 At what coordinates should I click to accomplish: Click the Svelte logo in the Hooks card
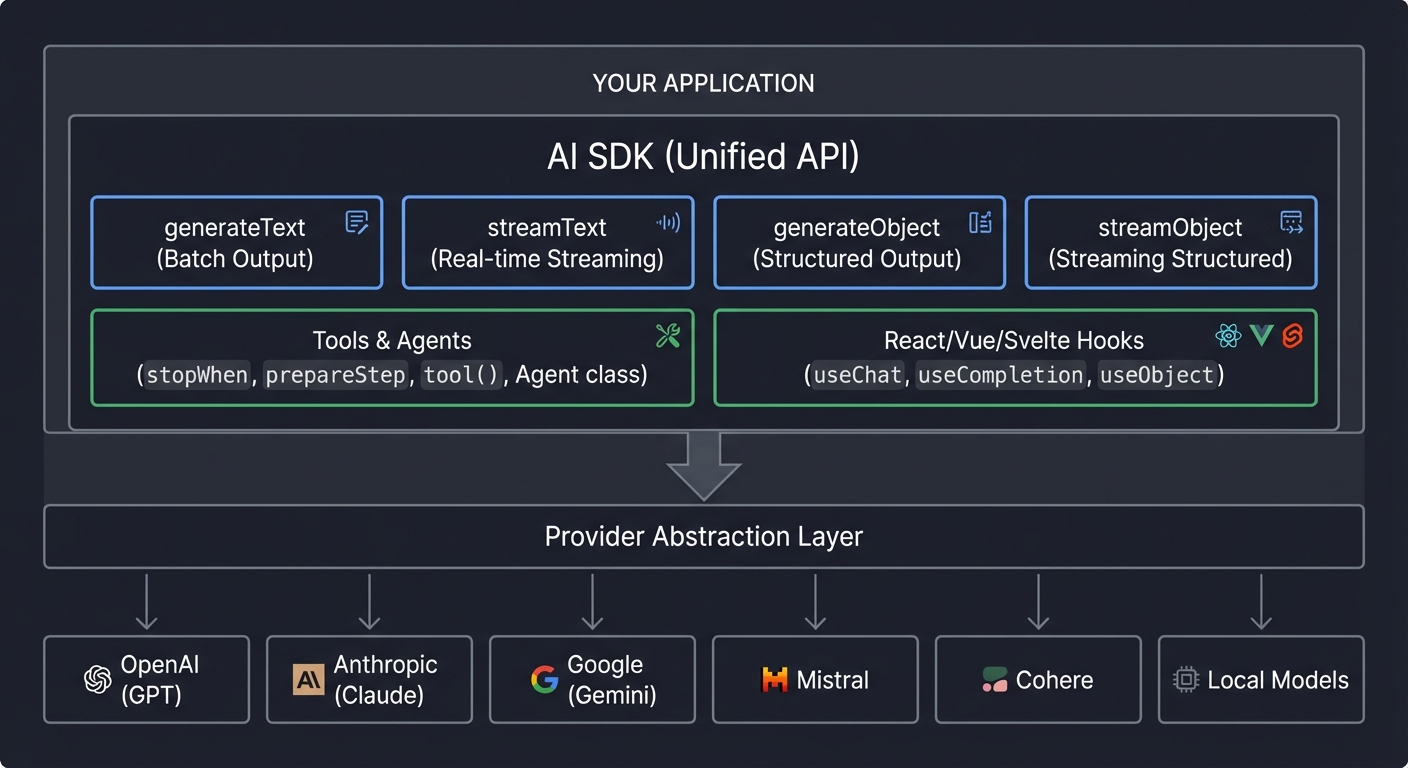point(1291,337)
